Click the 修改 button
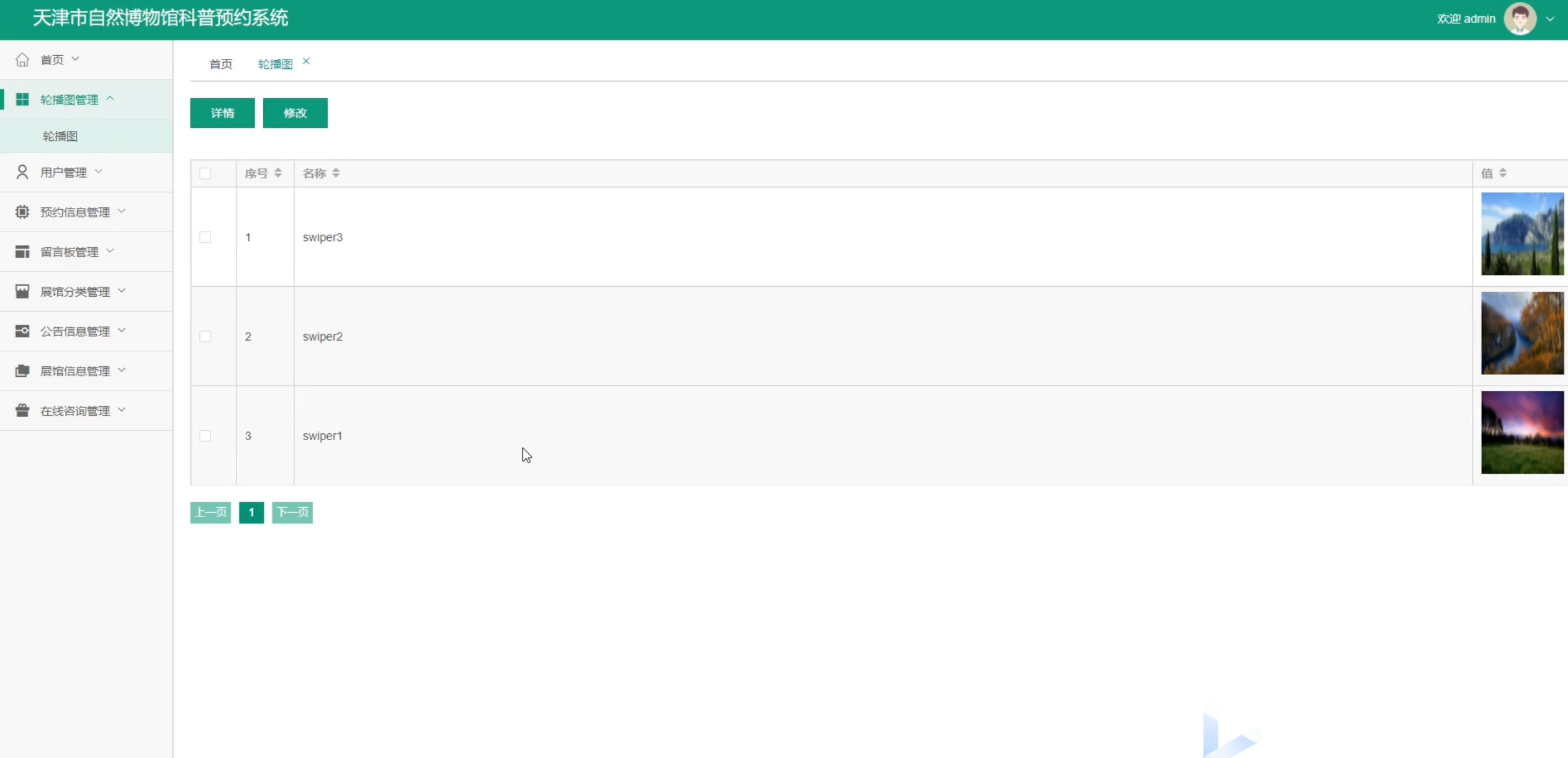This screenshot has height=758, width=1568. pyautogui.click(x=295, y=113)
